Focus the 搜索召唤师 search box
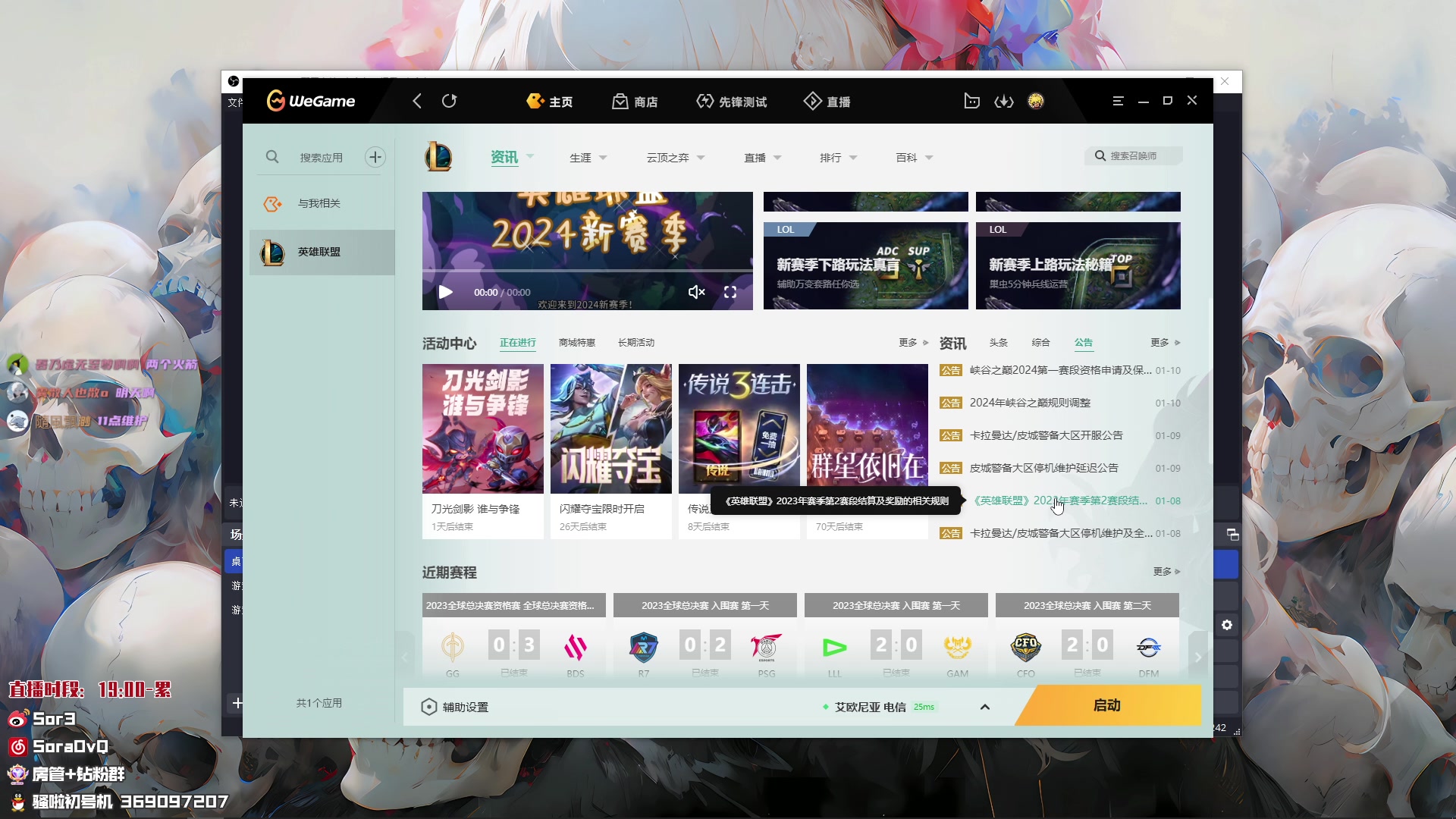 [1134, 156]
